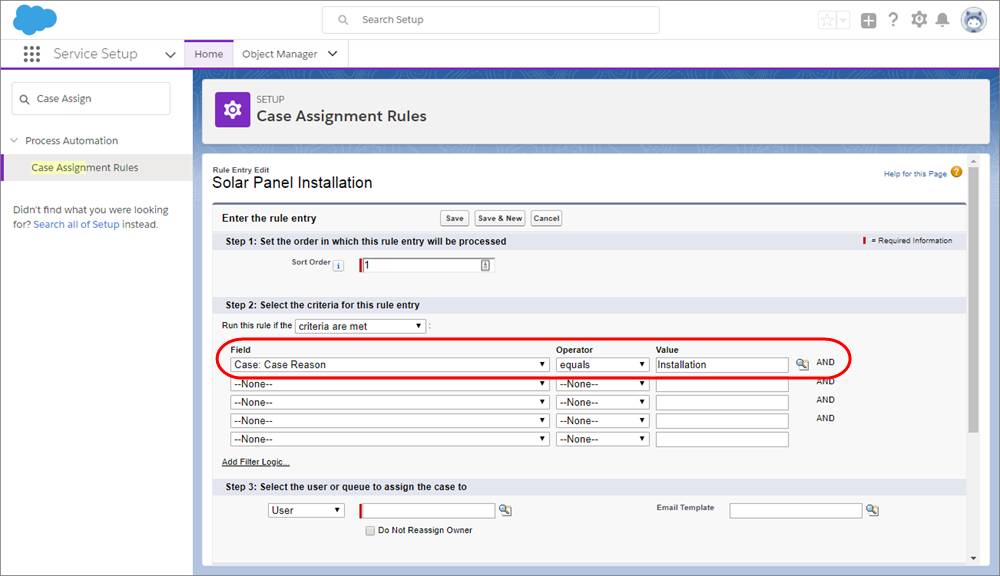1000x576 pixels.
Task: Click the required User name input field
Action: 428,510
